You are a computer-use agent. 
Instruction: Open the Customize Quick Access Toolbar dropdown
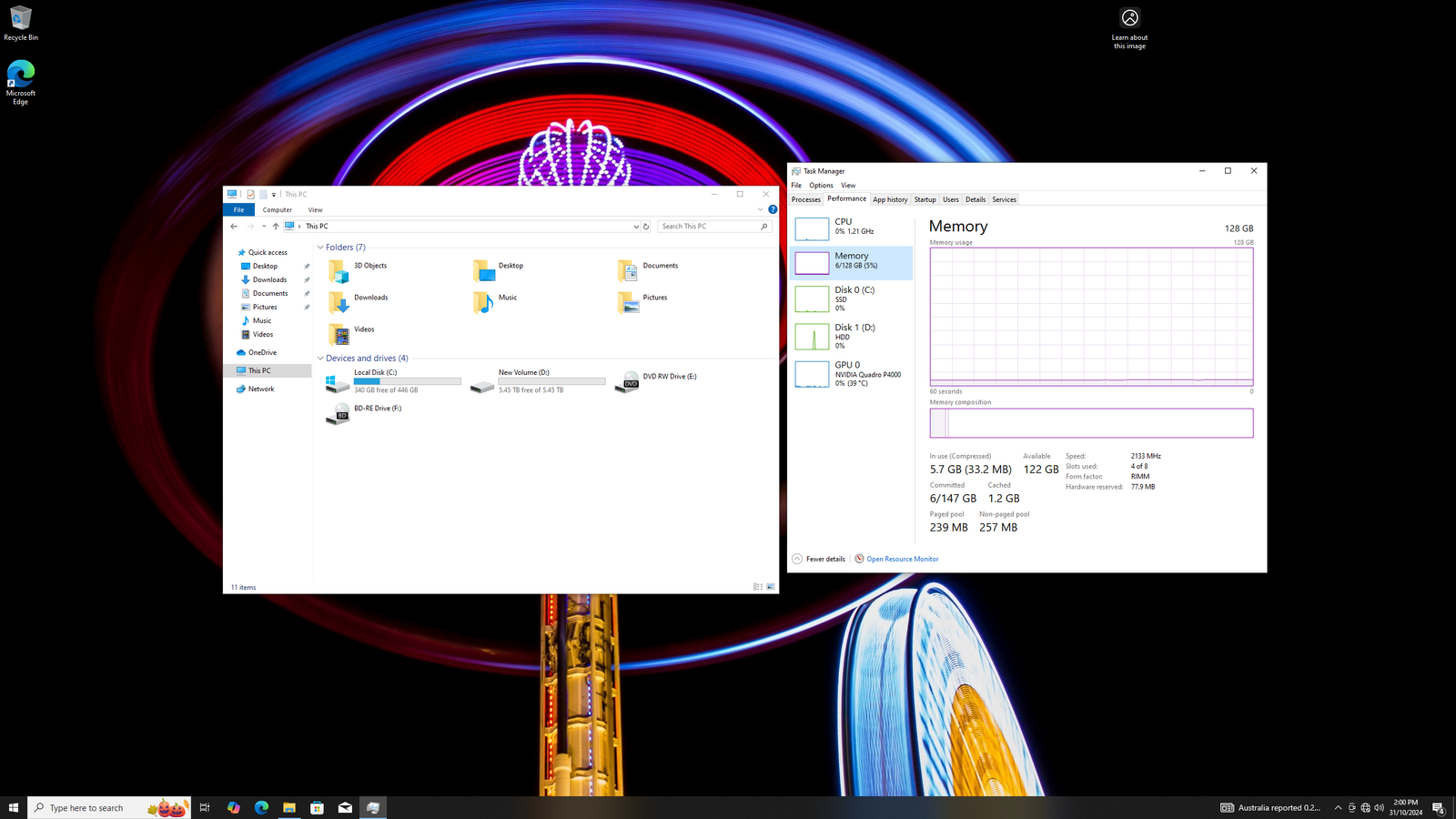(x=273, y=195)
